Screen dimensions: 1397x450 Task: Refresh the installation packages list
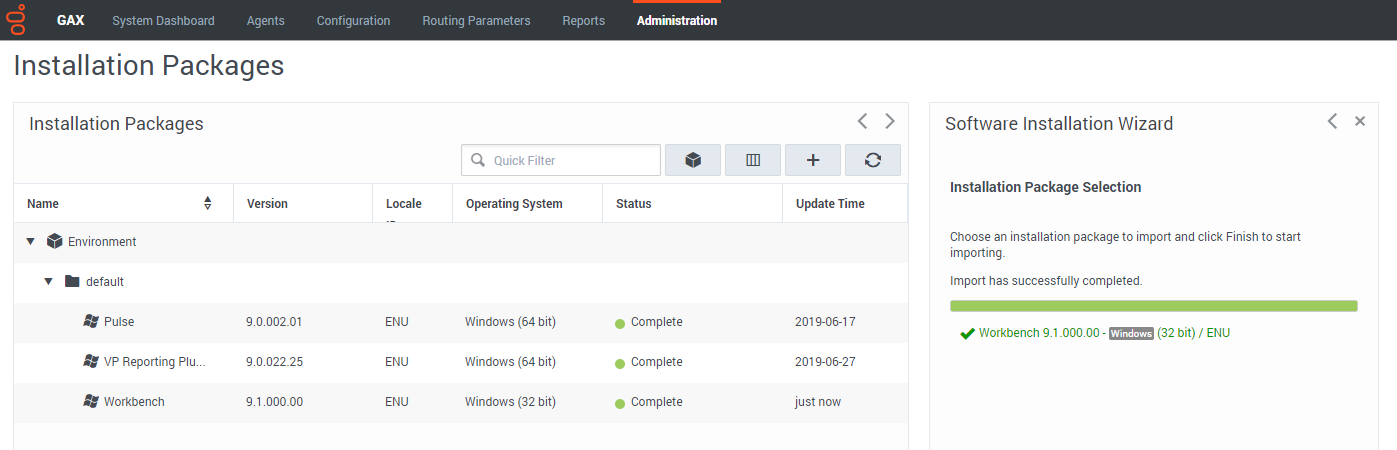[x=873, y=160]
